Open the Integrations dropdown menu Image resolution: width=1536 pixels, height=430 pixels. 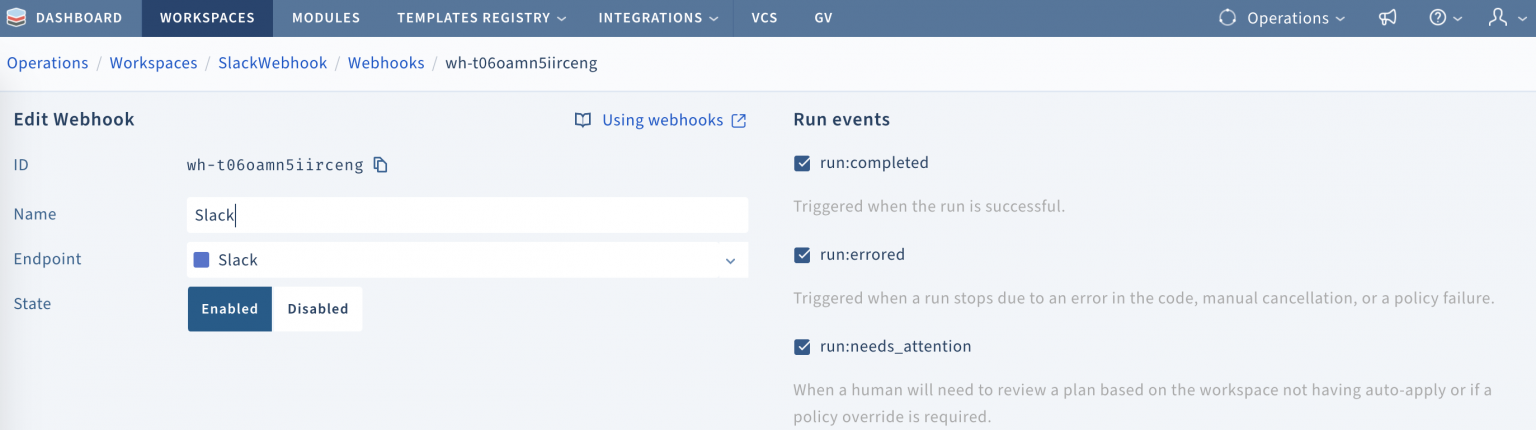pyautogui.click(x=657, y=18)
